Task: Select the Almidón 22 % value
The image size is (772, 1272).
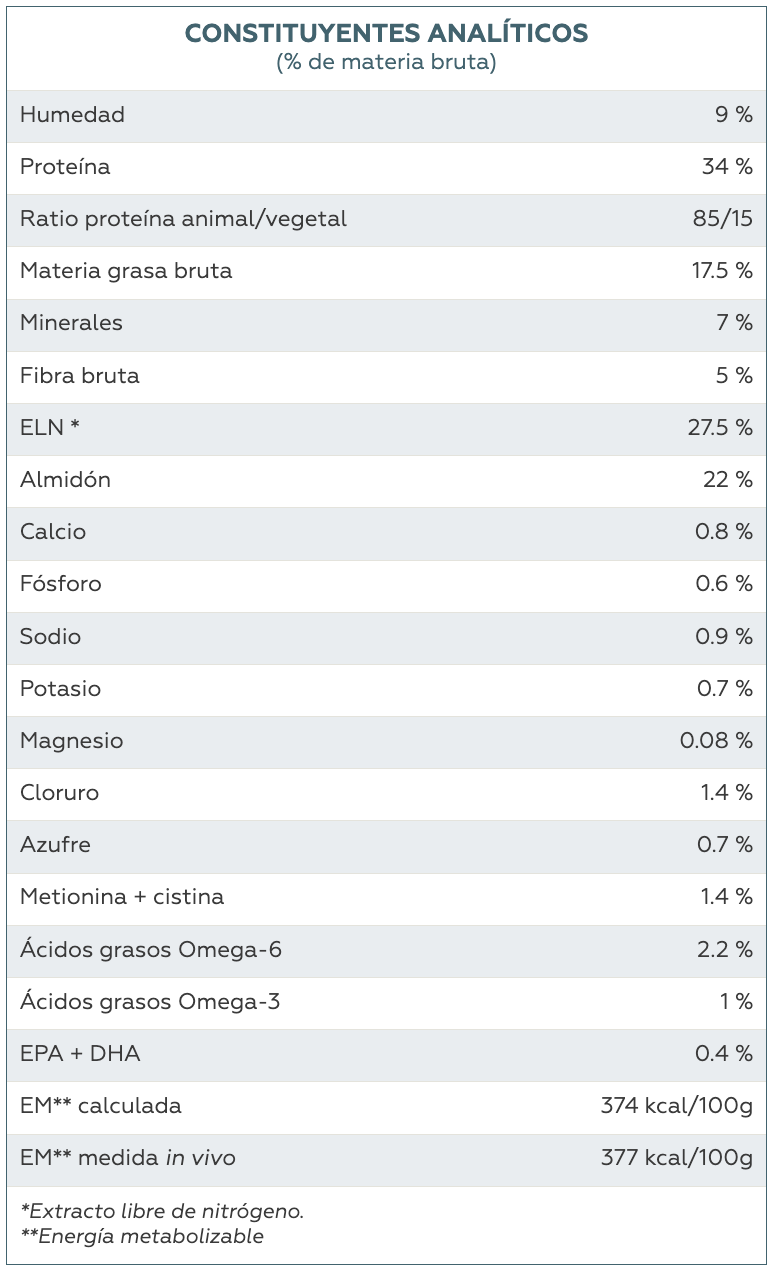Action: pos(728,480)
